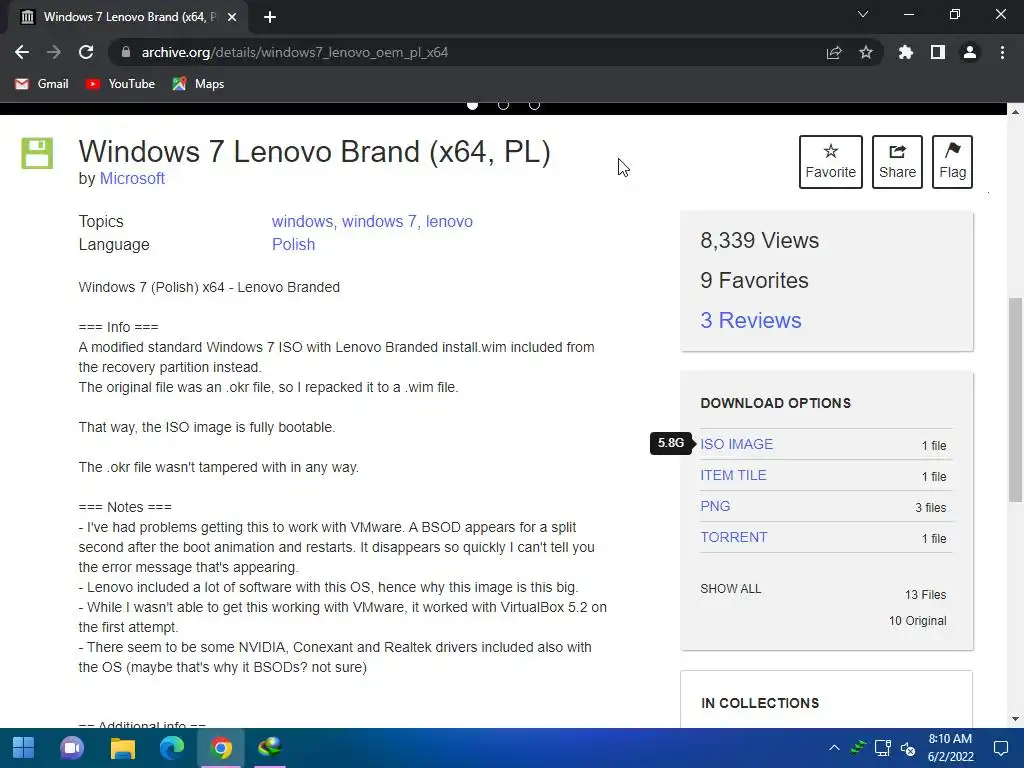Screen dimensions: 1024x768
Task: Close the Windows 7 Lenovo Brand tab
Action: [x=232, y=17]
